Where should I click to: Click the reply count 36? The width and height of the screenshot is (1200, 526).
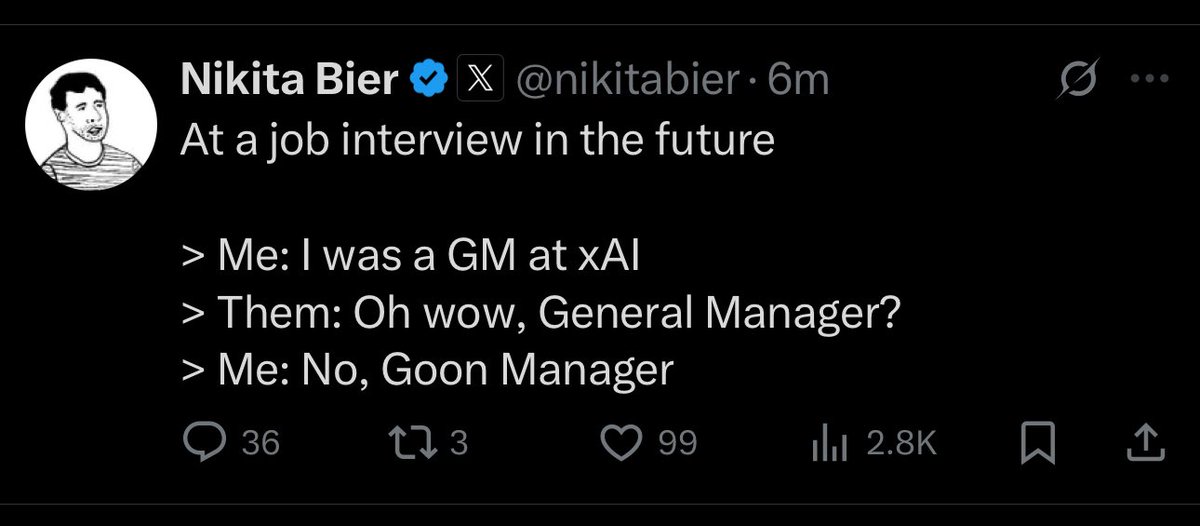tap(261, 442)
